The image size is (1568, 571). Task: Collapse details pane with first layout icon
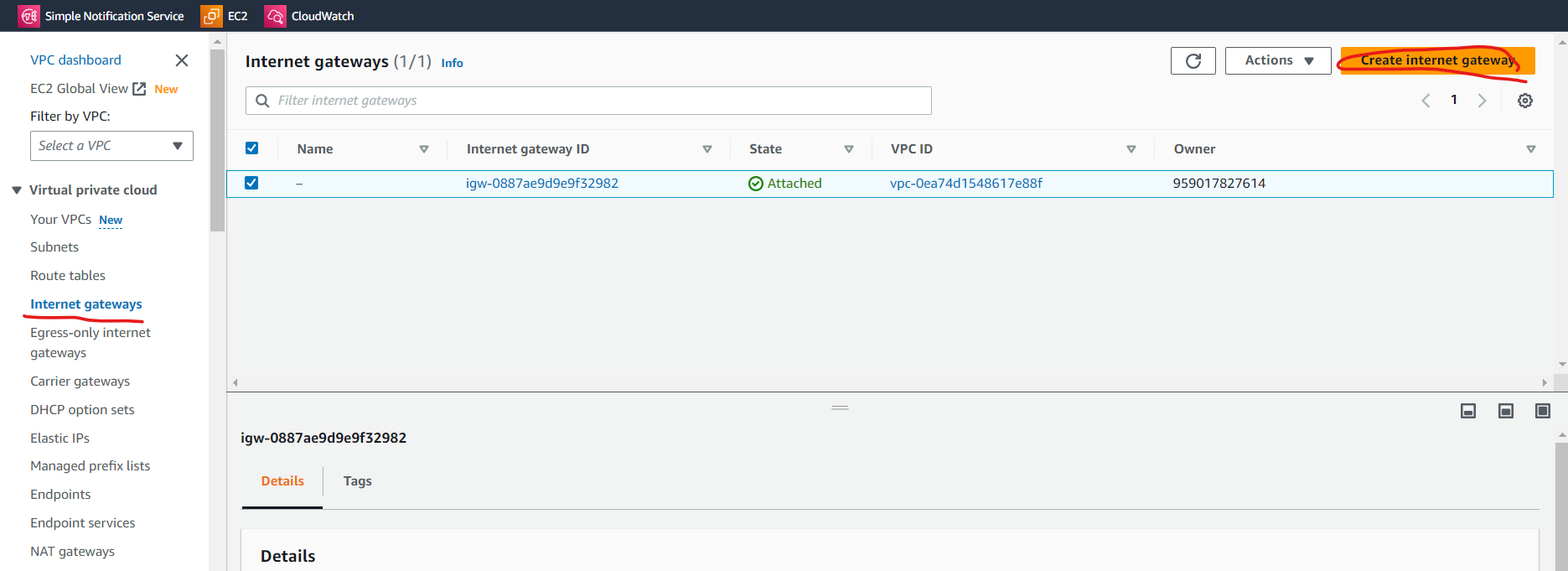[1468, 411]
